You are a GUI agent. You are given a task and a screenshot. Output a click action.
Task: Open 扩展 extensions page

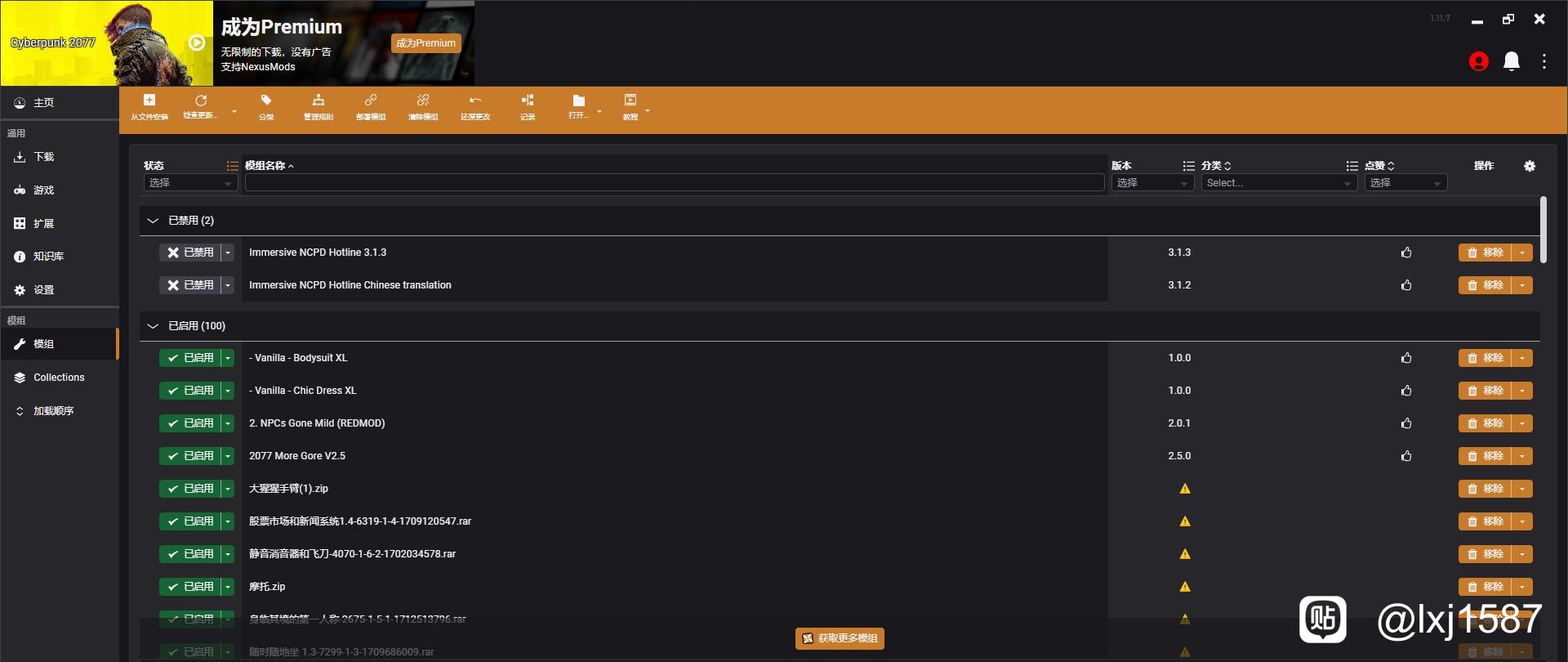click(60, 224)
